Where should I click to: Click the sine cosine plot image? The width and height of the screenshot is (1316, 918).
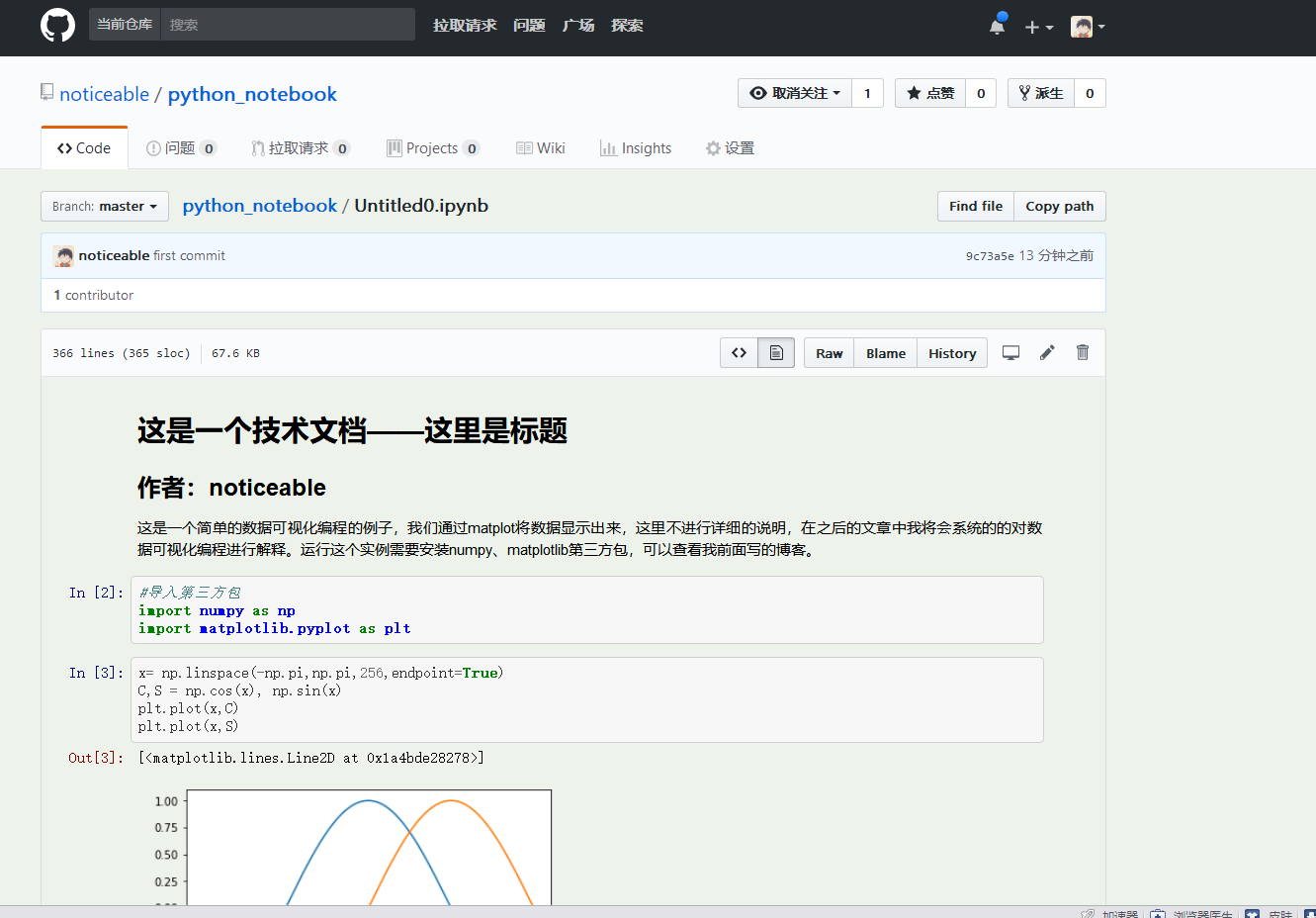point(352,847)
